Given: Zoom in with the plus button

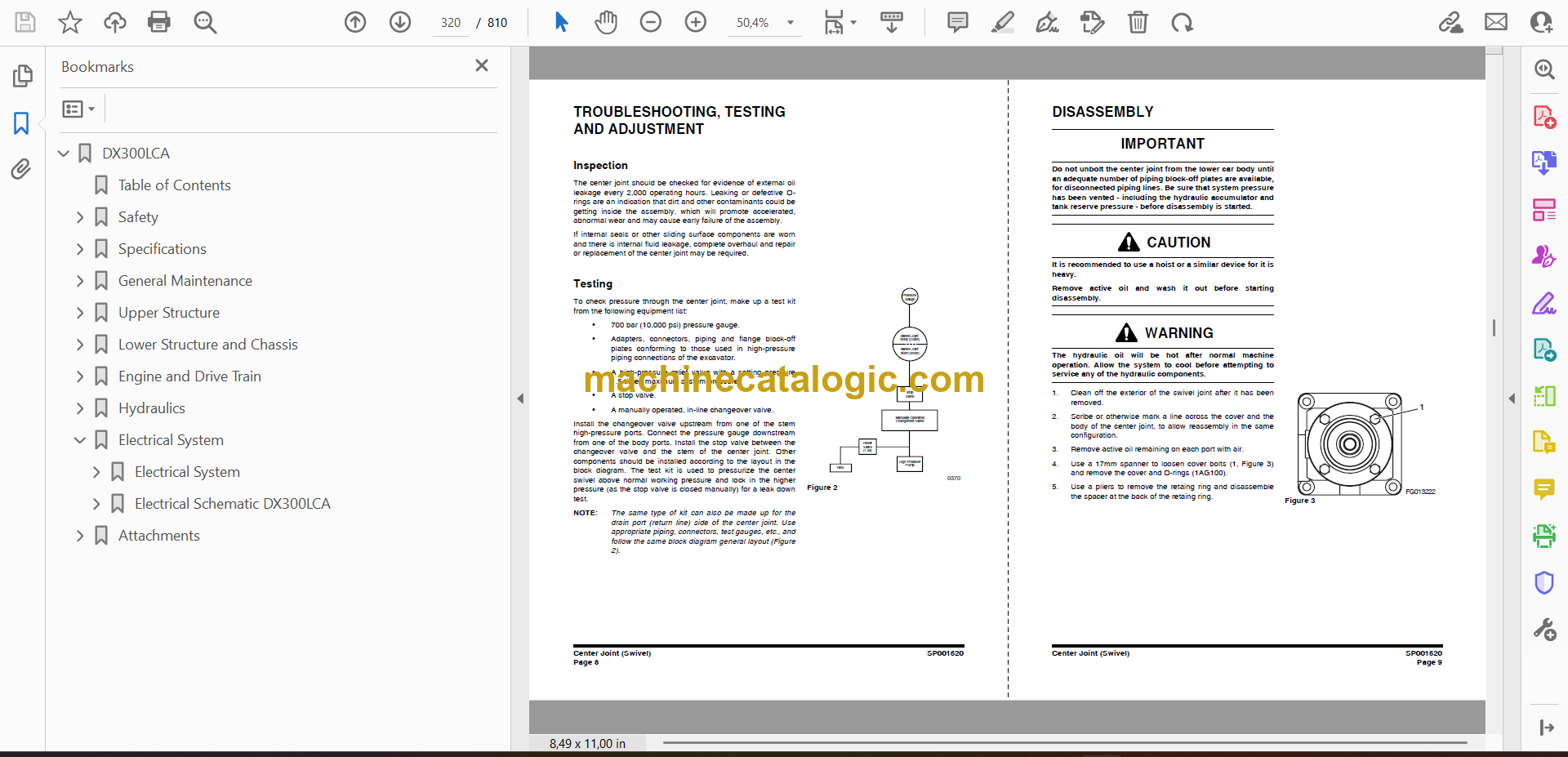Looking at the screenshot, I should pyautogui.click(x=696, y=22).
